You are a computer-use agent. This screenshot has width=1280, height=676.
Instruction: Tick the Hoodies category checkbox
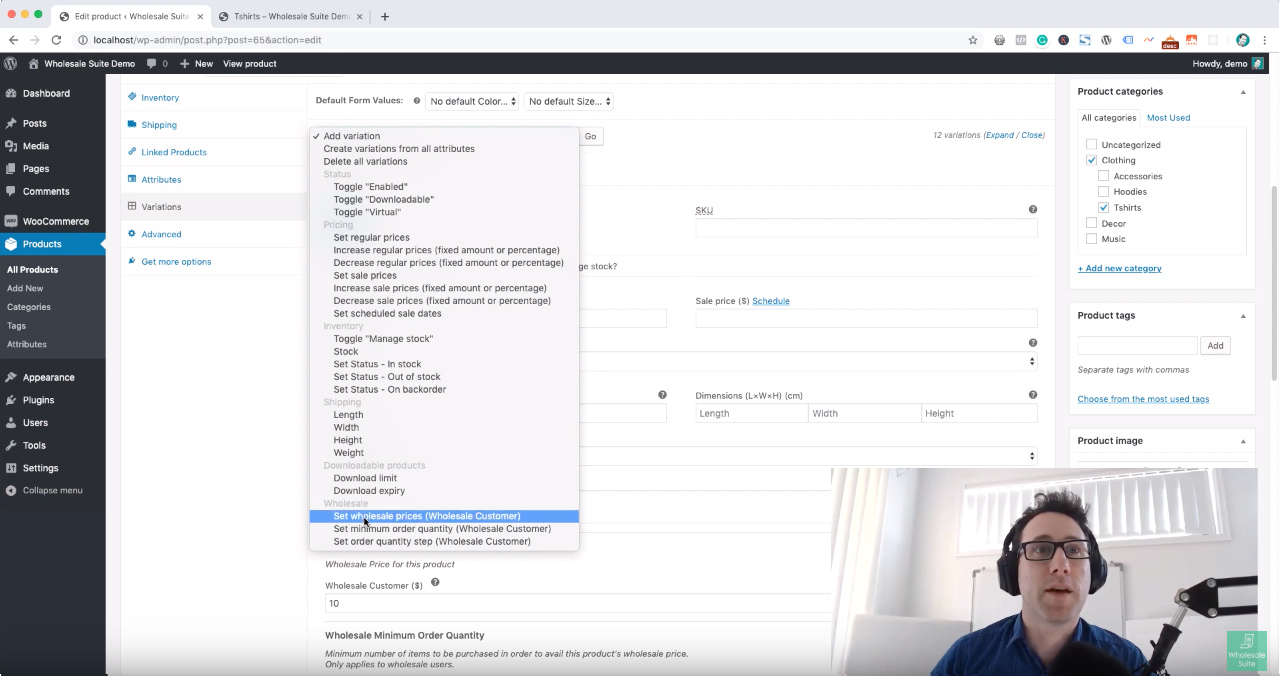pos(1103,192)
